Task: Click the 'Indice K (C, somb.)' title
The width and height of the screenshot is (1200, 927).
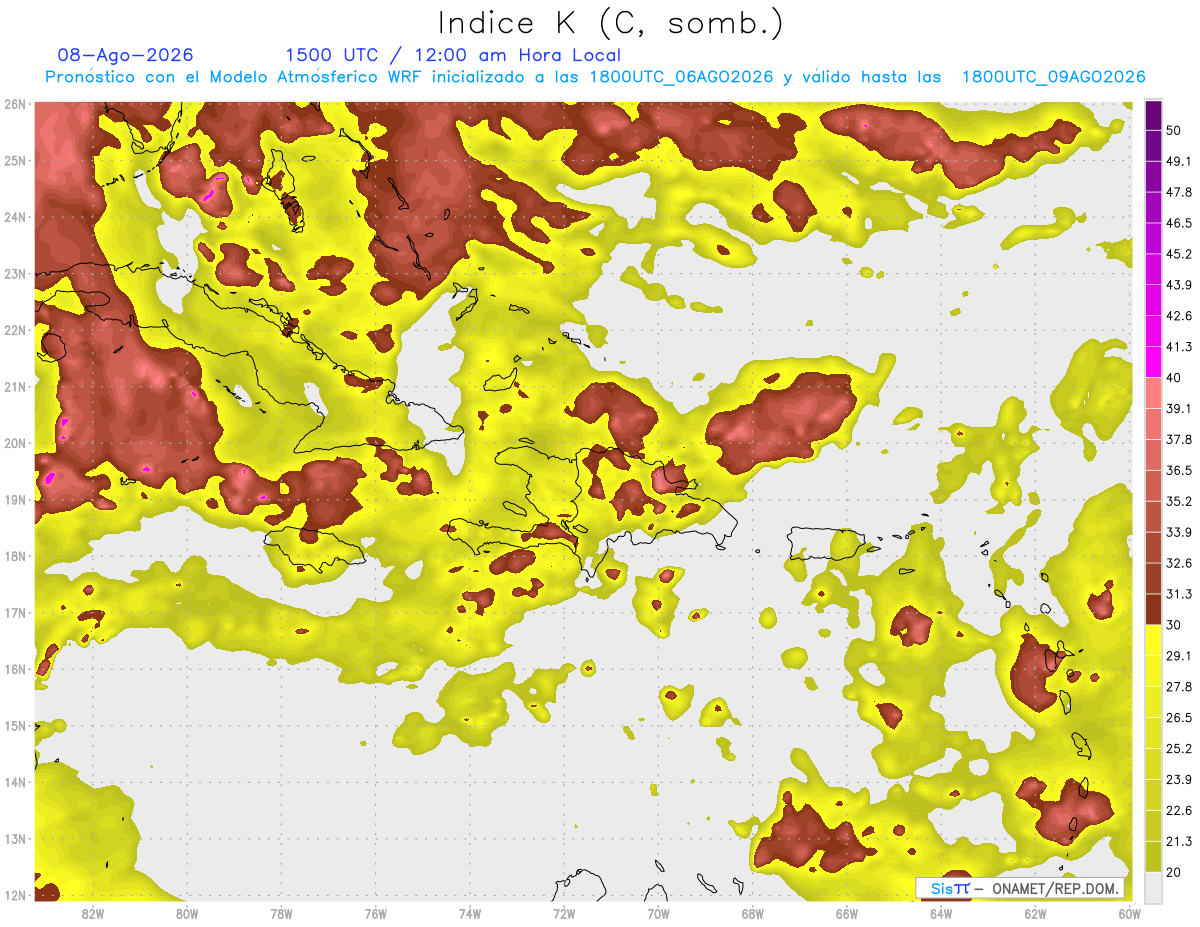Action: [610, 24]
